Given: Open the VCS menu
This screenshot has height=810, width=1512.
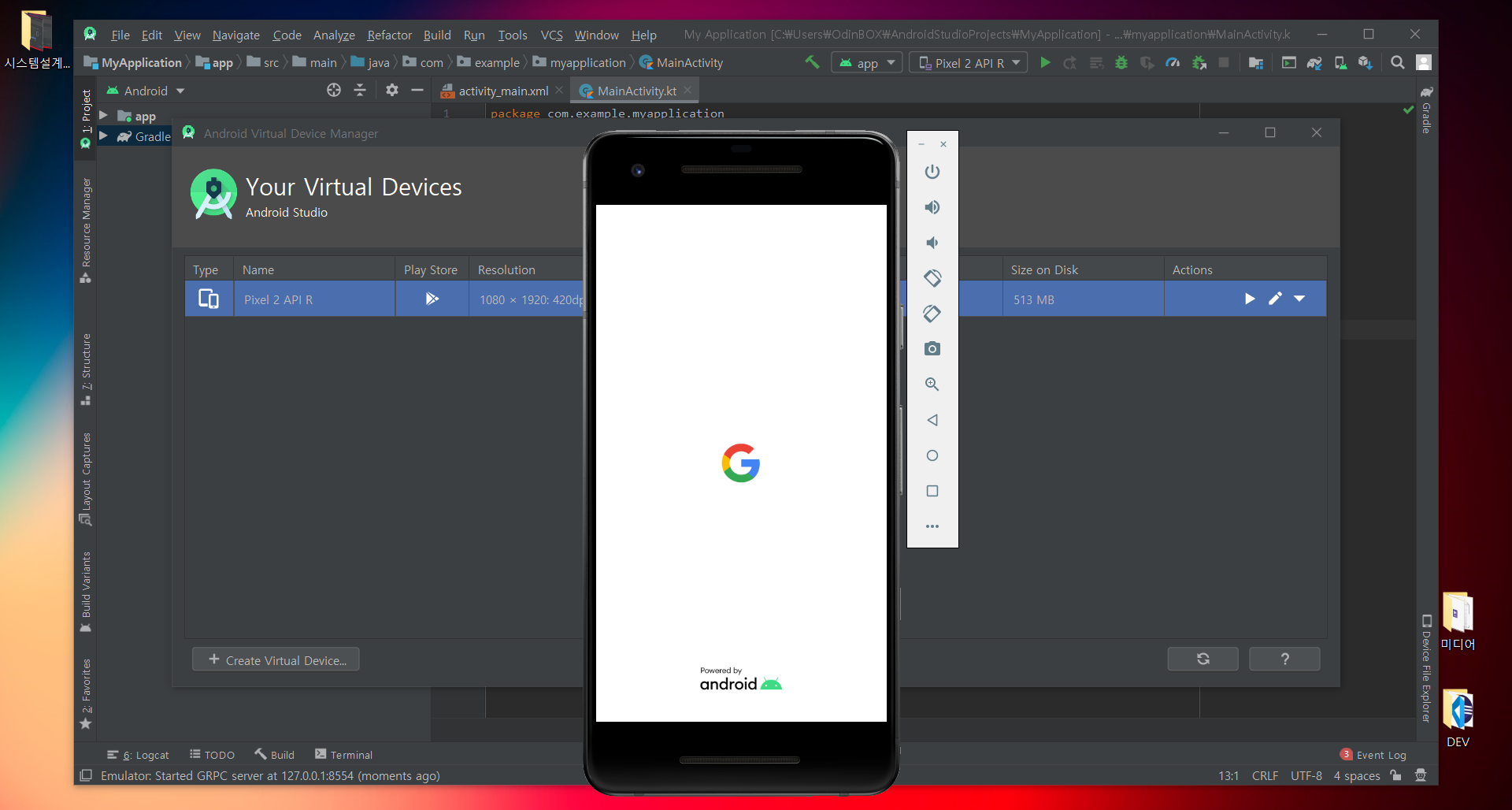Looking at the screenshot, I should pyautogui.click(x=552, y=35).
